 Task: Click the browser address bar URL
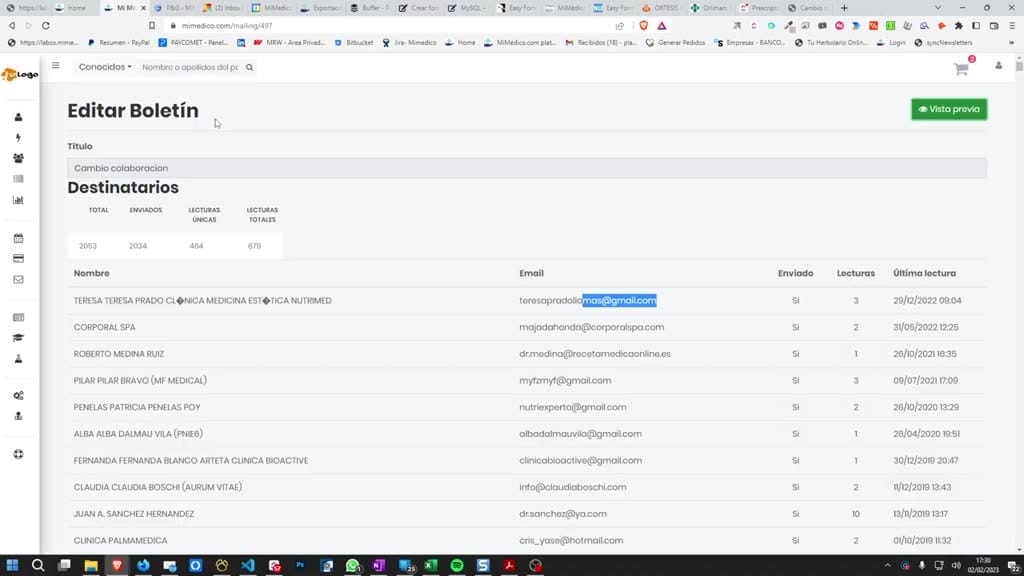[227, 25]
